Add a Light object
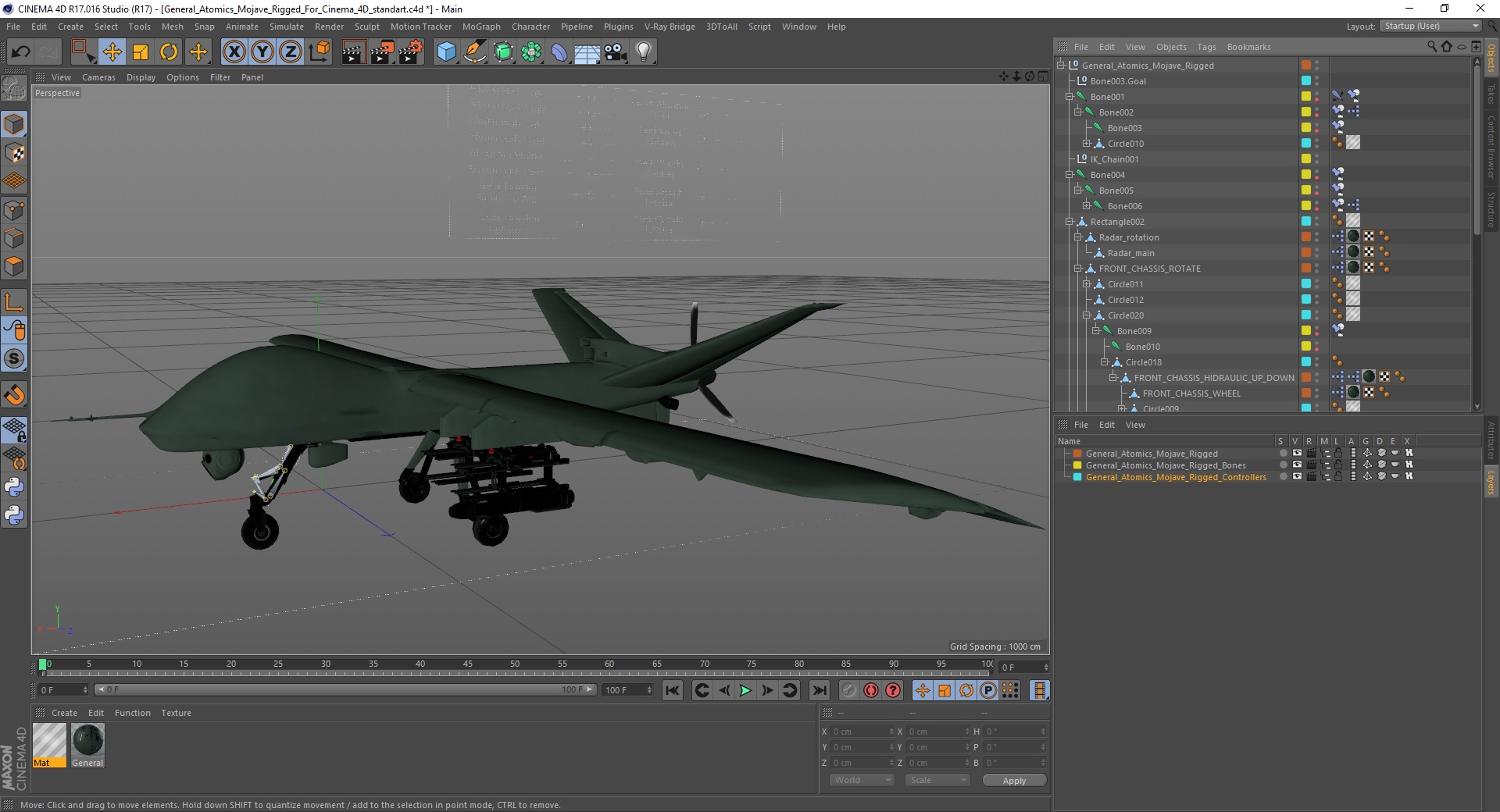 tap(644, 52)
